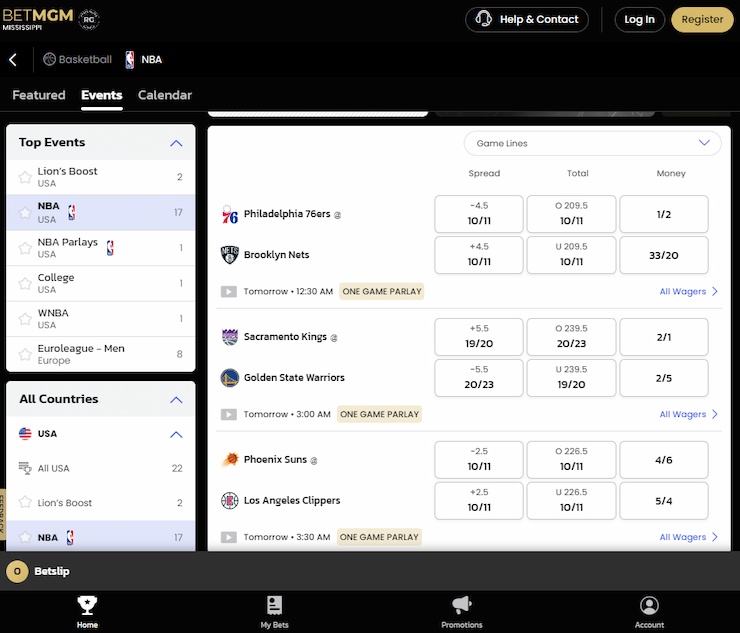This screenshot has width=740, height=633.
Task: Click the RG responsible gaming badge
Action: click(x=89, y=19)
